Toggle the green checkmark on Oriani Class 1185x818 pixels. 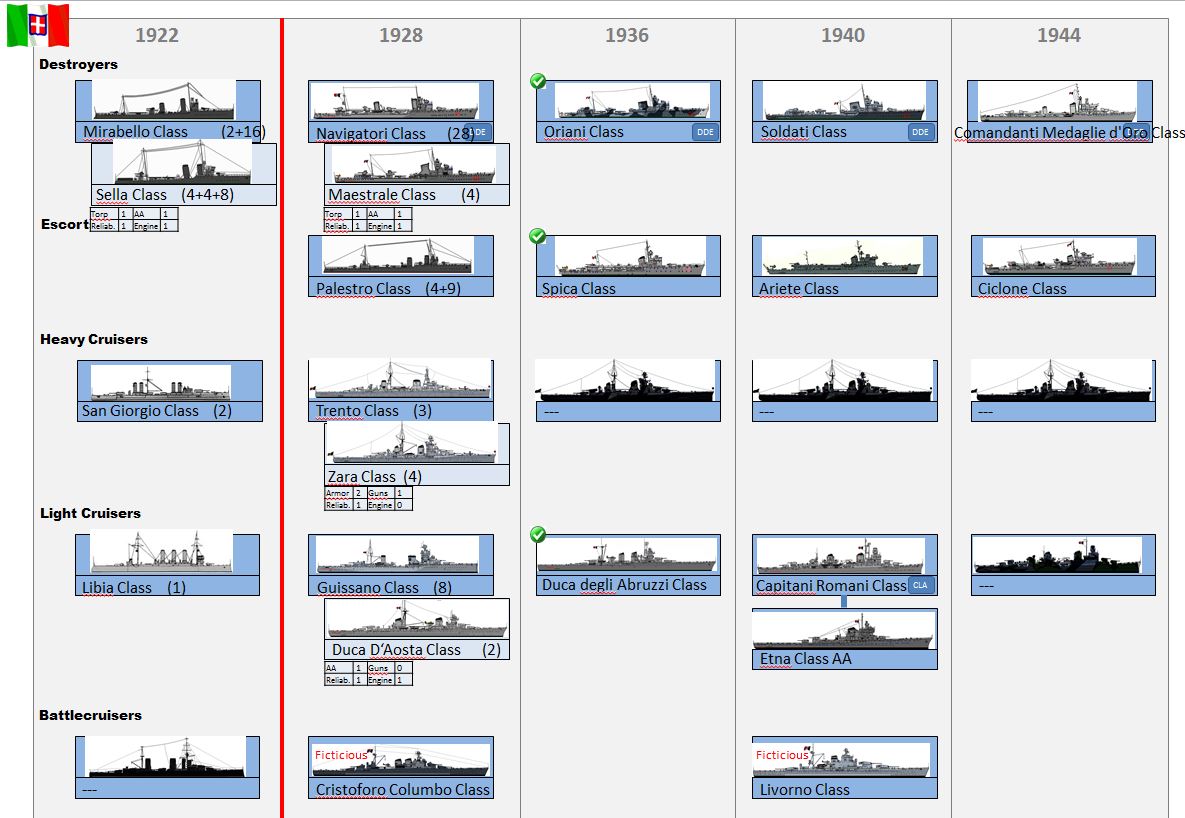[538, 81]
